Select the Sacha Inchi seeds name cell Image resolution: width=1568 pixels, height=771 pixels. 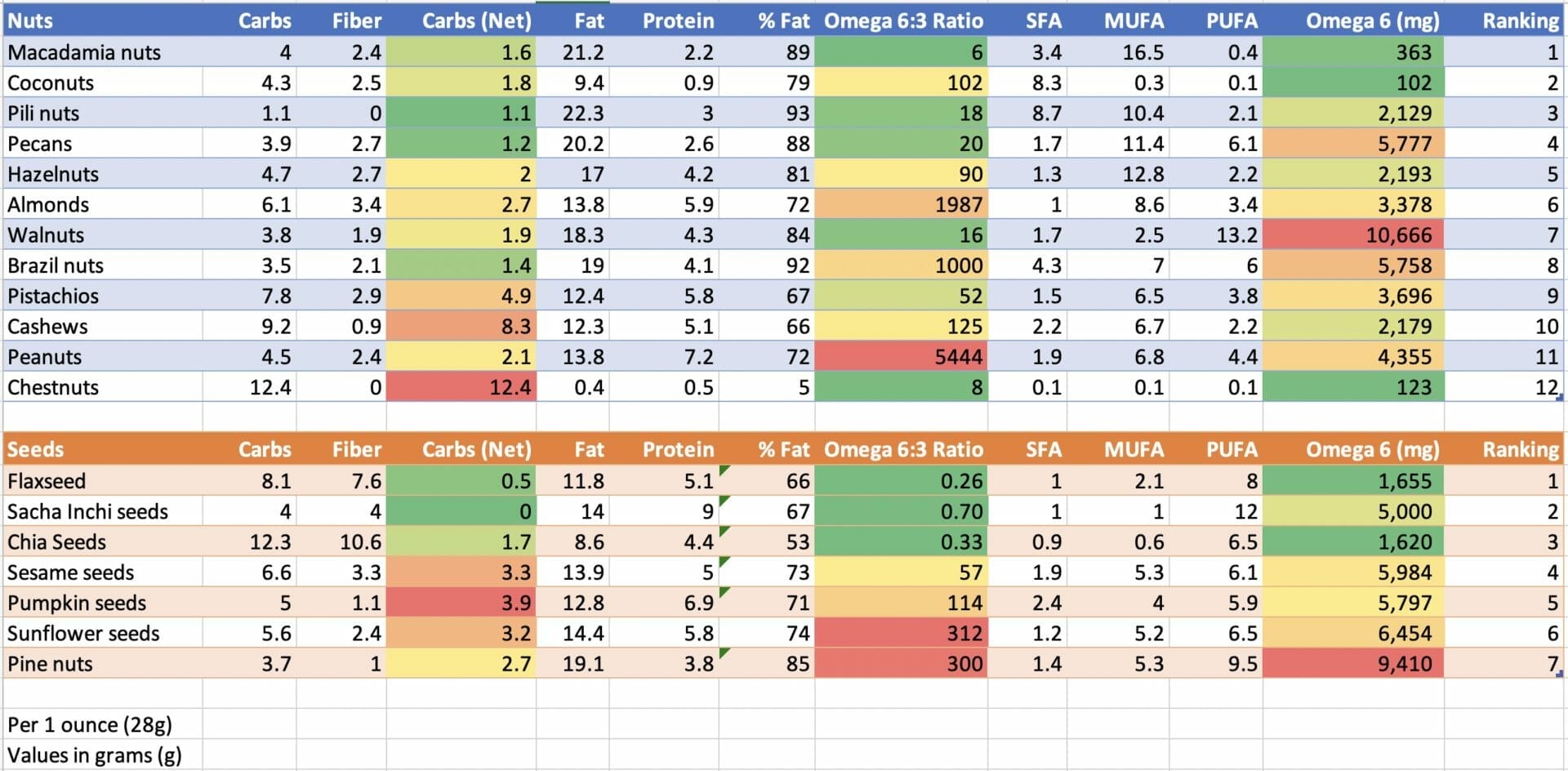click(102, 511)
